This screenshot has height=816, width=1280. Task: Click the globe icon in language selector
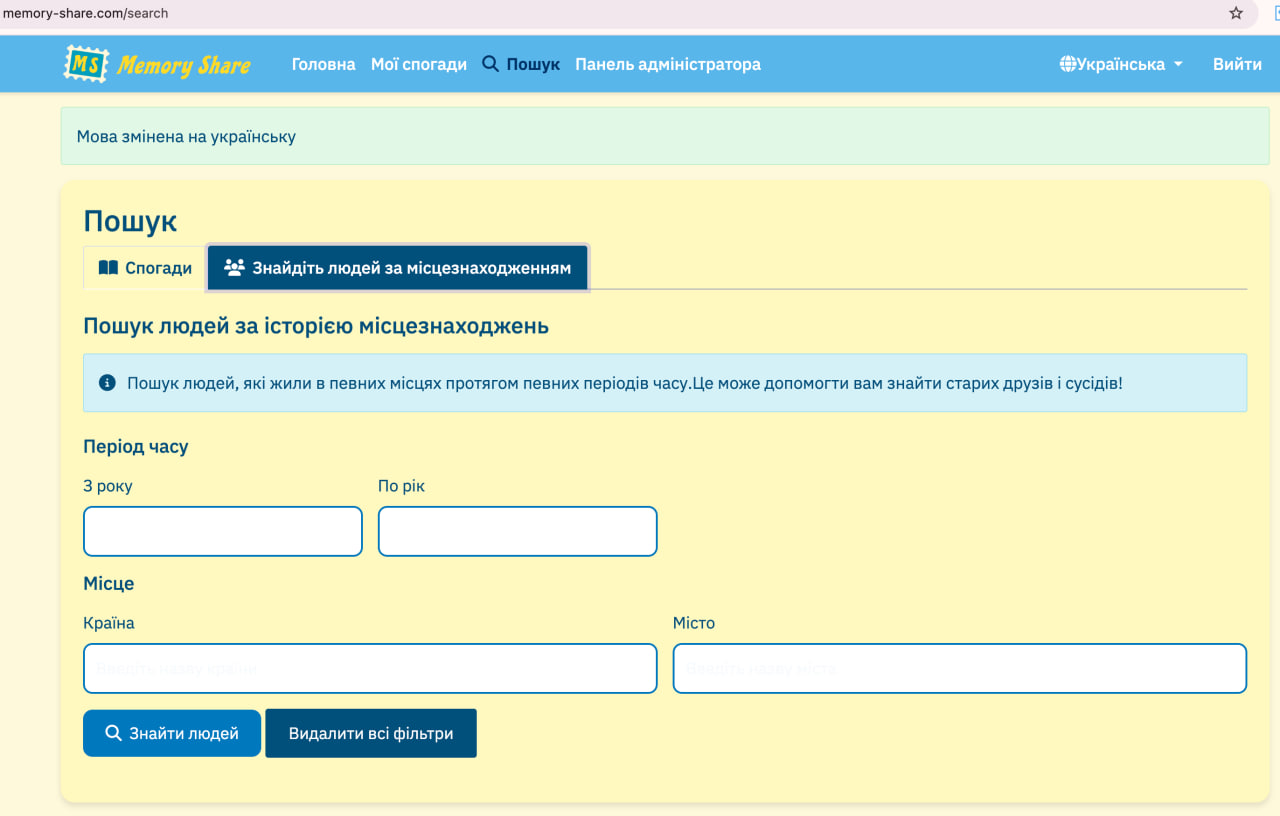click(x=1068, y=64)
